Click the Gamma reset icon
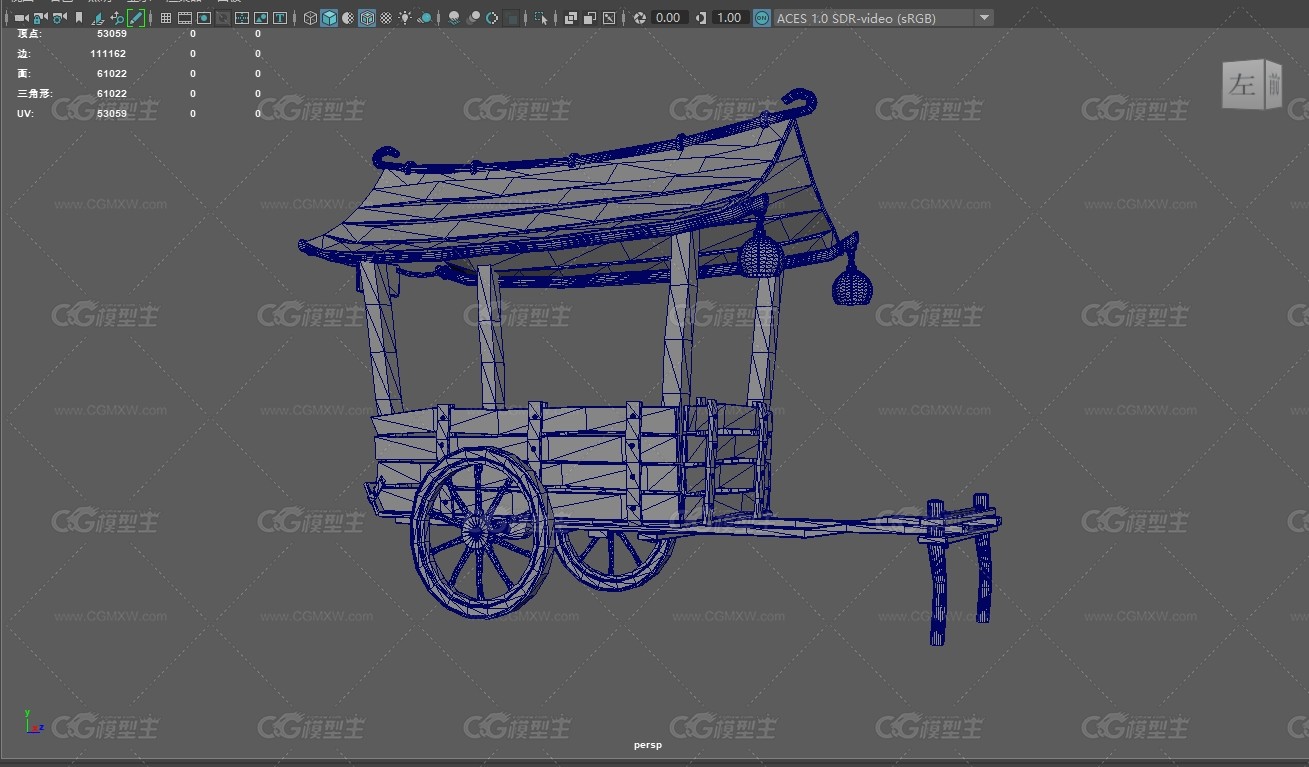Image resolution: width=1309 pixels, height=767 pixels. (701, 18)
